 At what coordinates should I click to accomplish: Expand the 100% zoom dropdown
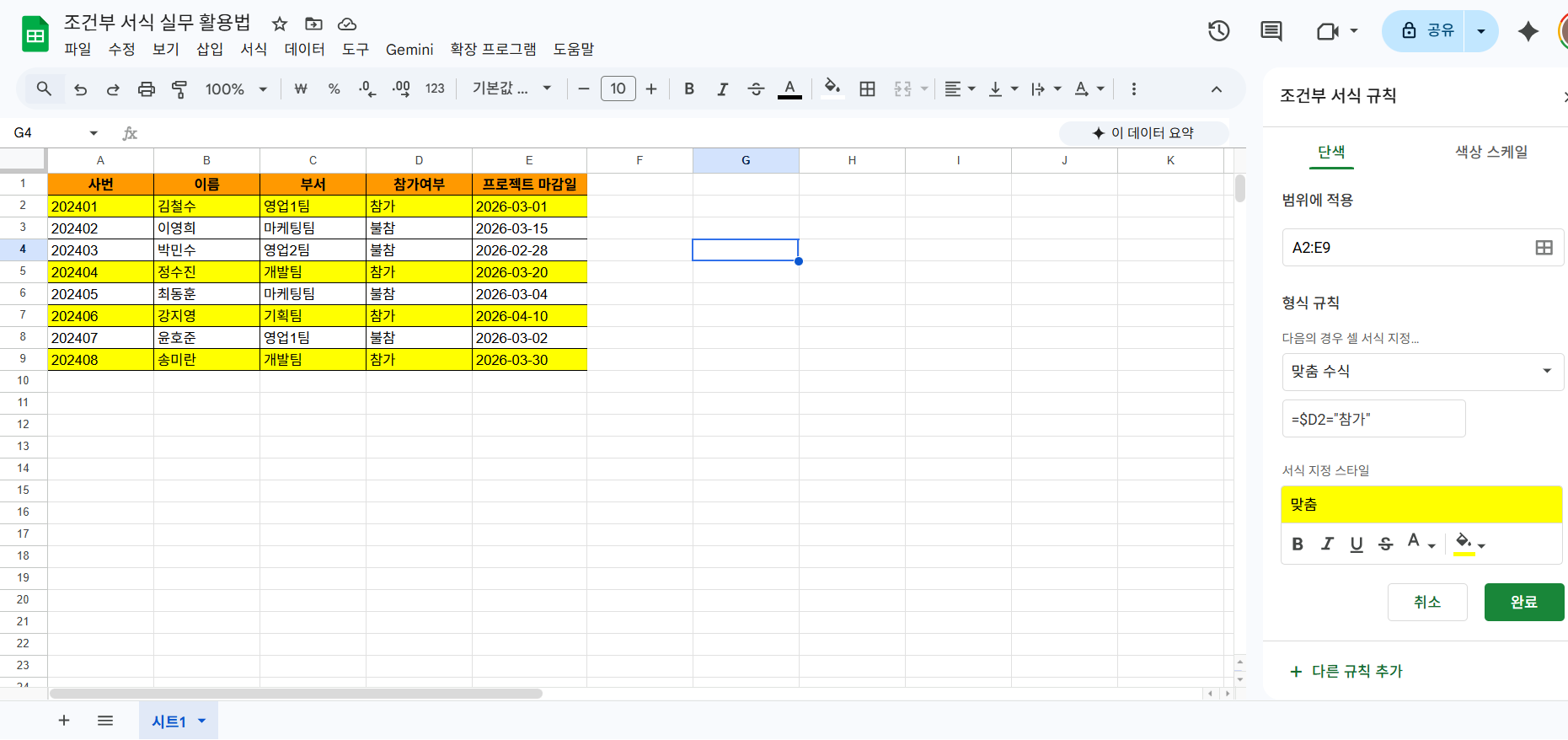[236, 89]
